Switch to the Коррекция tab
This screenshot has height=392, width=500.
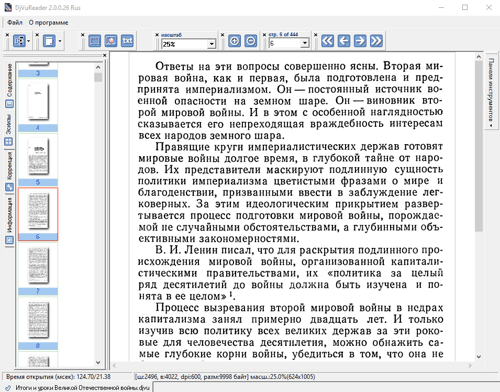point(9,171)
